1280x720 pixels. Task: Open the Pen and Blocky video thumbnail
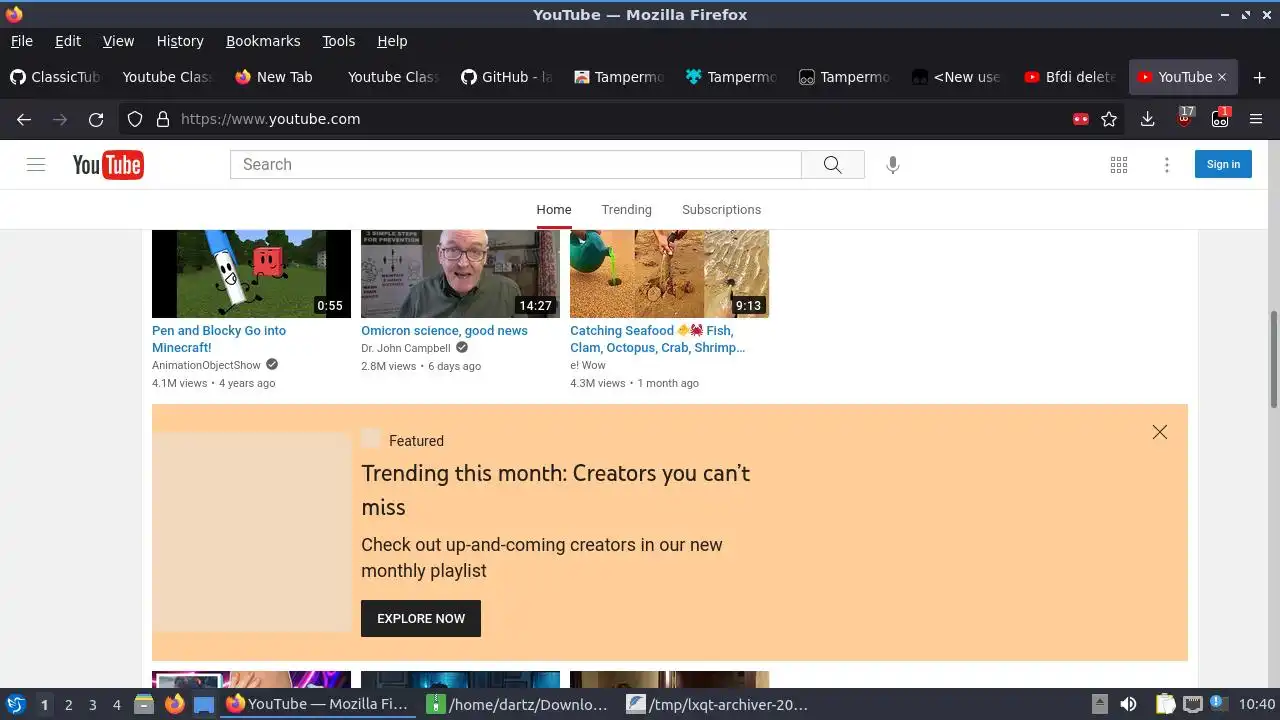point(251,274)
